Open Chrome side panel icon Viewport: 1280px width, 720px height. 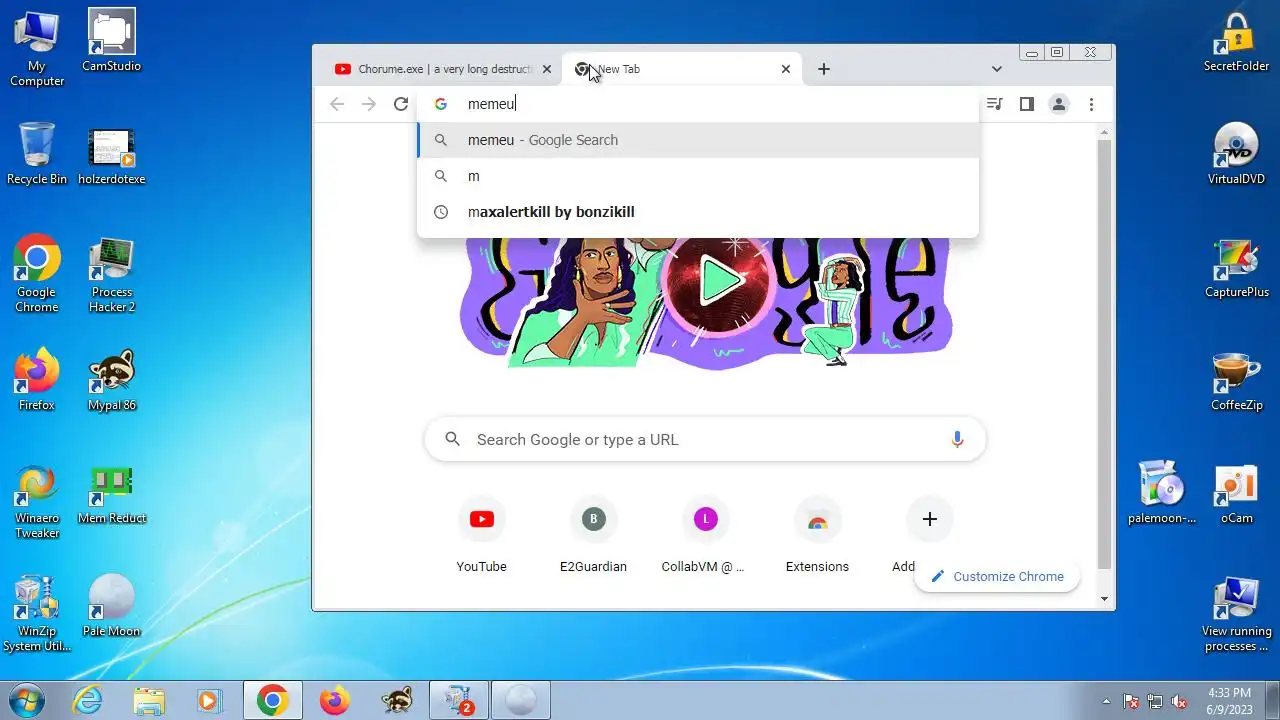[x=1027, y=104]
